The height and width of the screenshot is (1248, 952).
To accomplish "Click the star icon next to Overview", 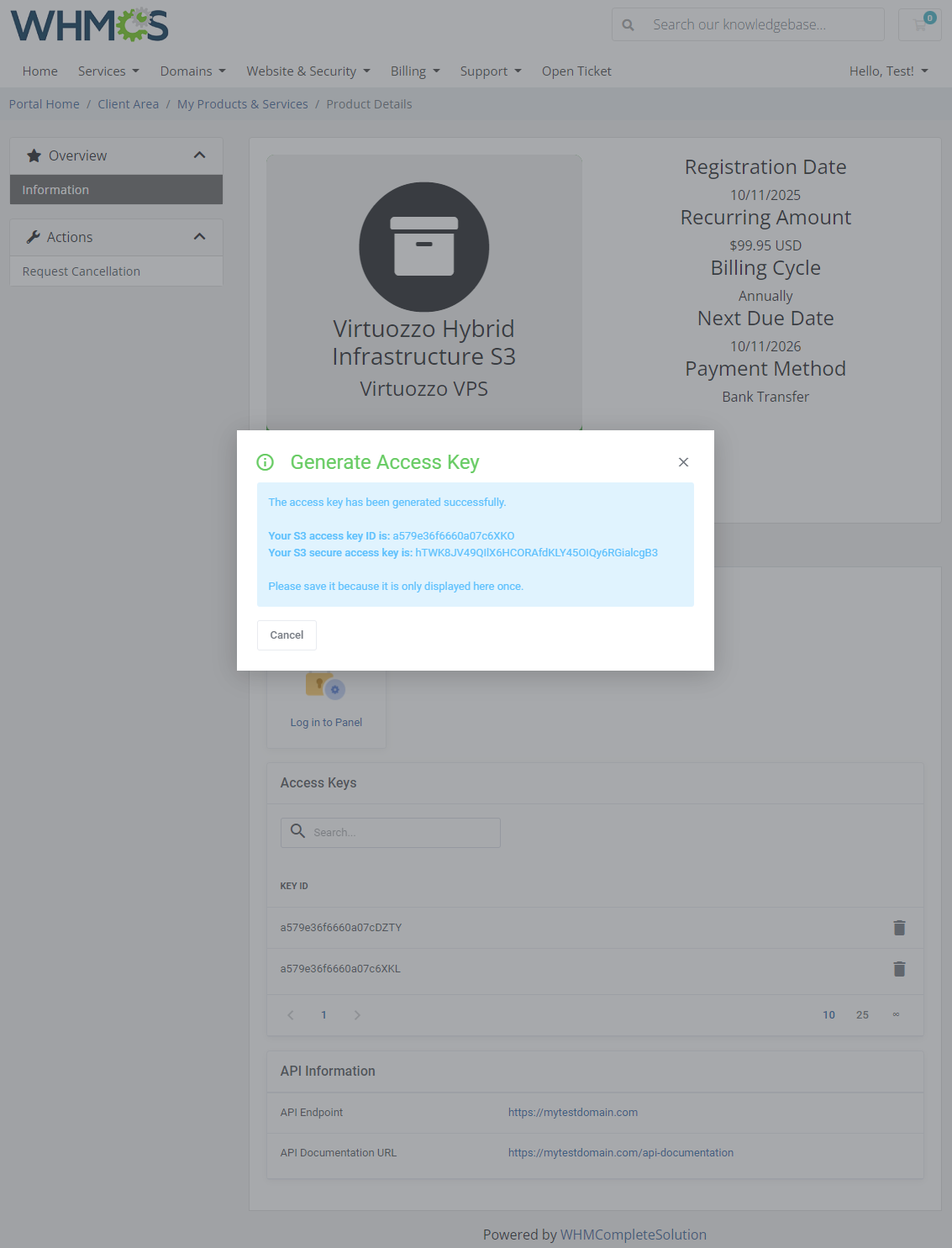I will coord(34,155).
